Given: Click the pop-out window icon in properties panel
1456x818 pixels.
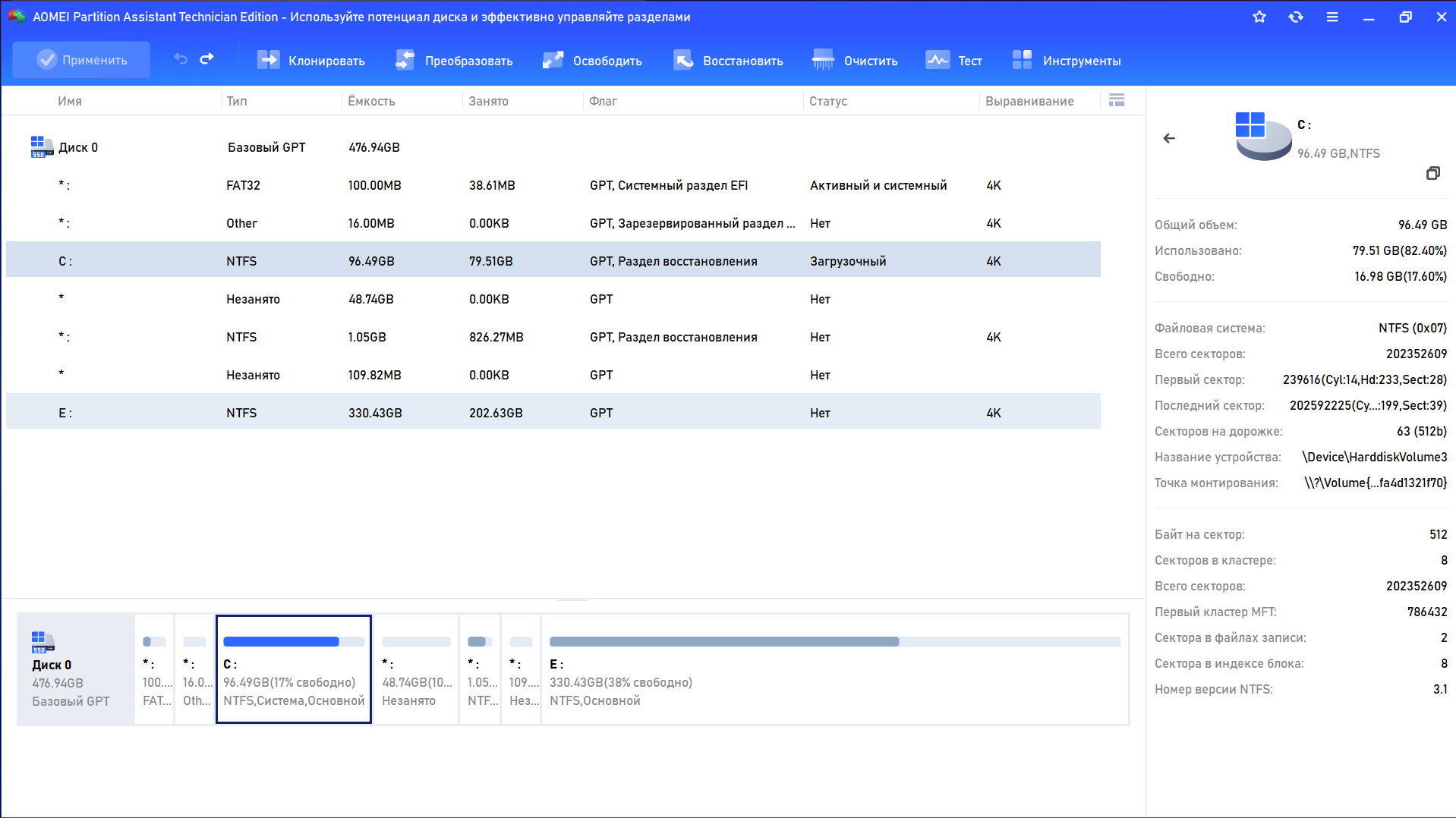Looking at the screenshot, I should pyautogui.click(x=1433, y=173).
